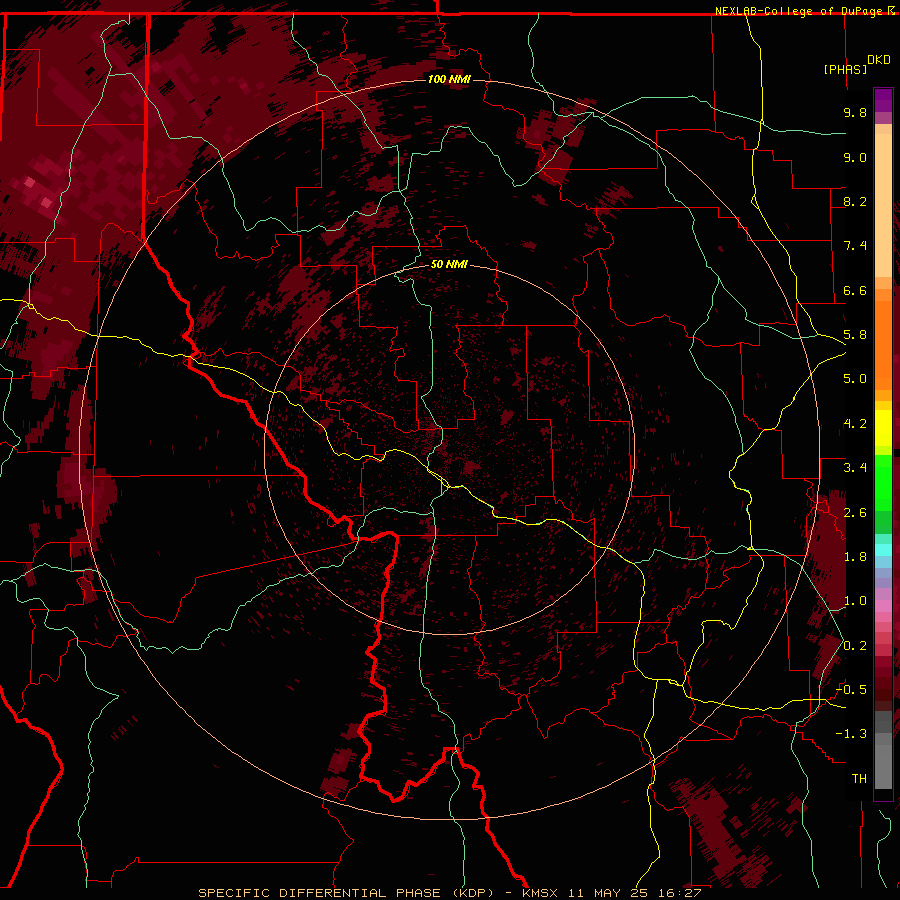Click the 5.0 color scale value
The height and width of the screenshot is (900, 900).
(x=855, y=379)
